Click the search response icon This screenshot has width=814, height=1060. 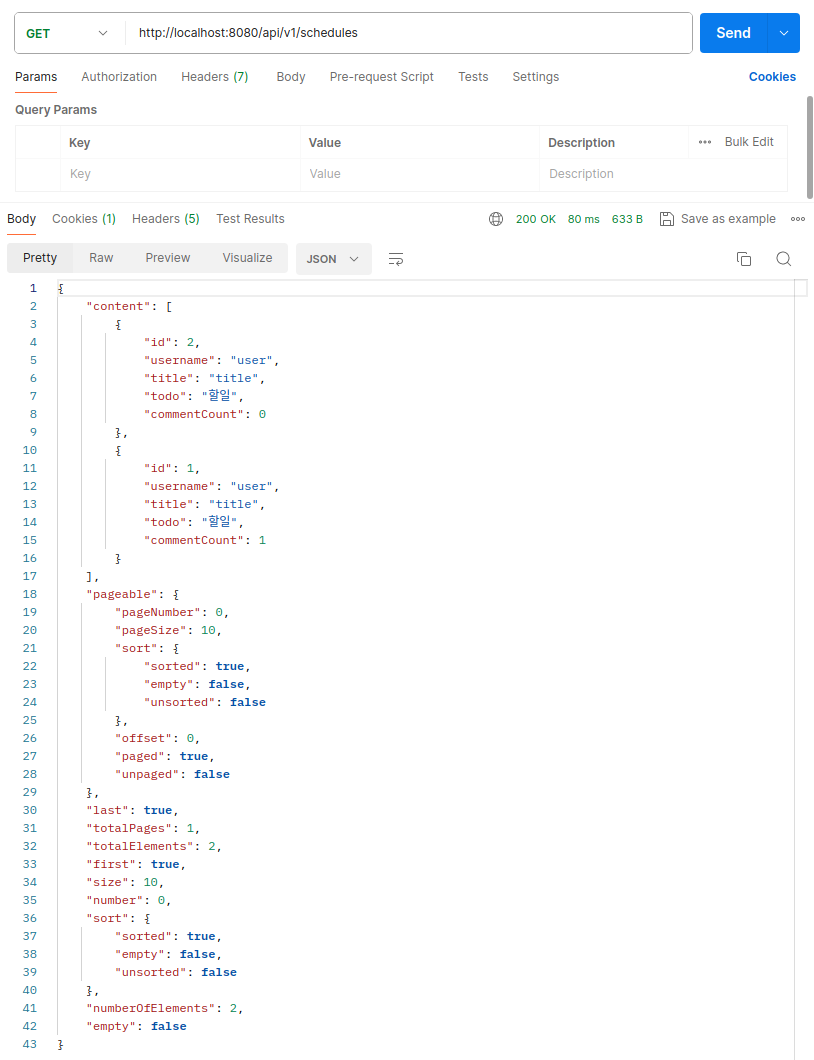(x=784, y=259)
